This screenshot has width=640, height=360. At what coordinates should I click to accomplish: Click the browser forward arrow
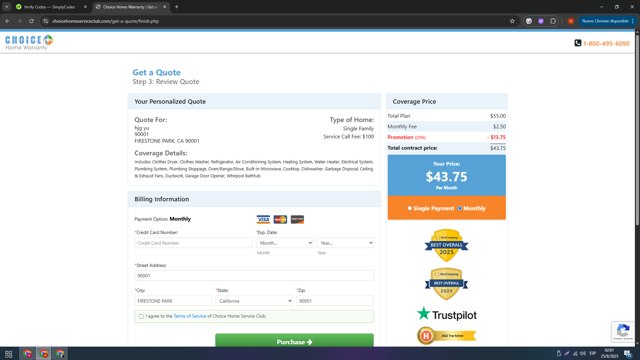pyautogui.click(x=19, y=21)
